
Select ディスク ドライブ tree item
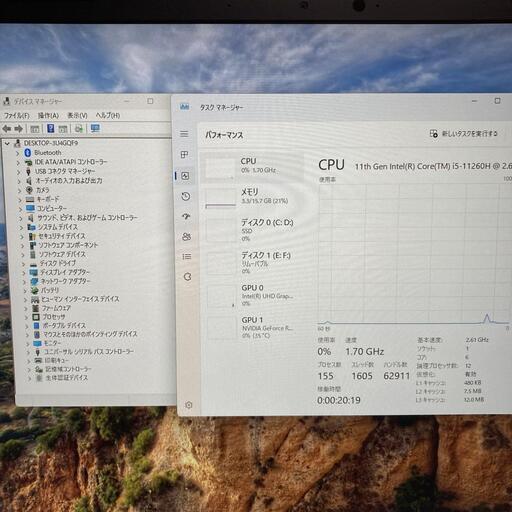click(x=53, y=264)
